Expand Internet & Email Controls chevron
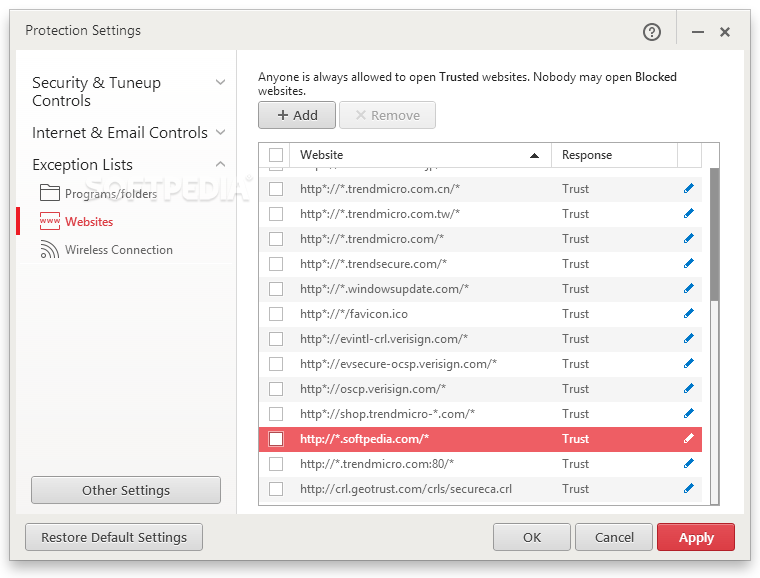Viewport: 760px width, 578px height. tap(221, 132)
